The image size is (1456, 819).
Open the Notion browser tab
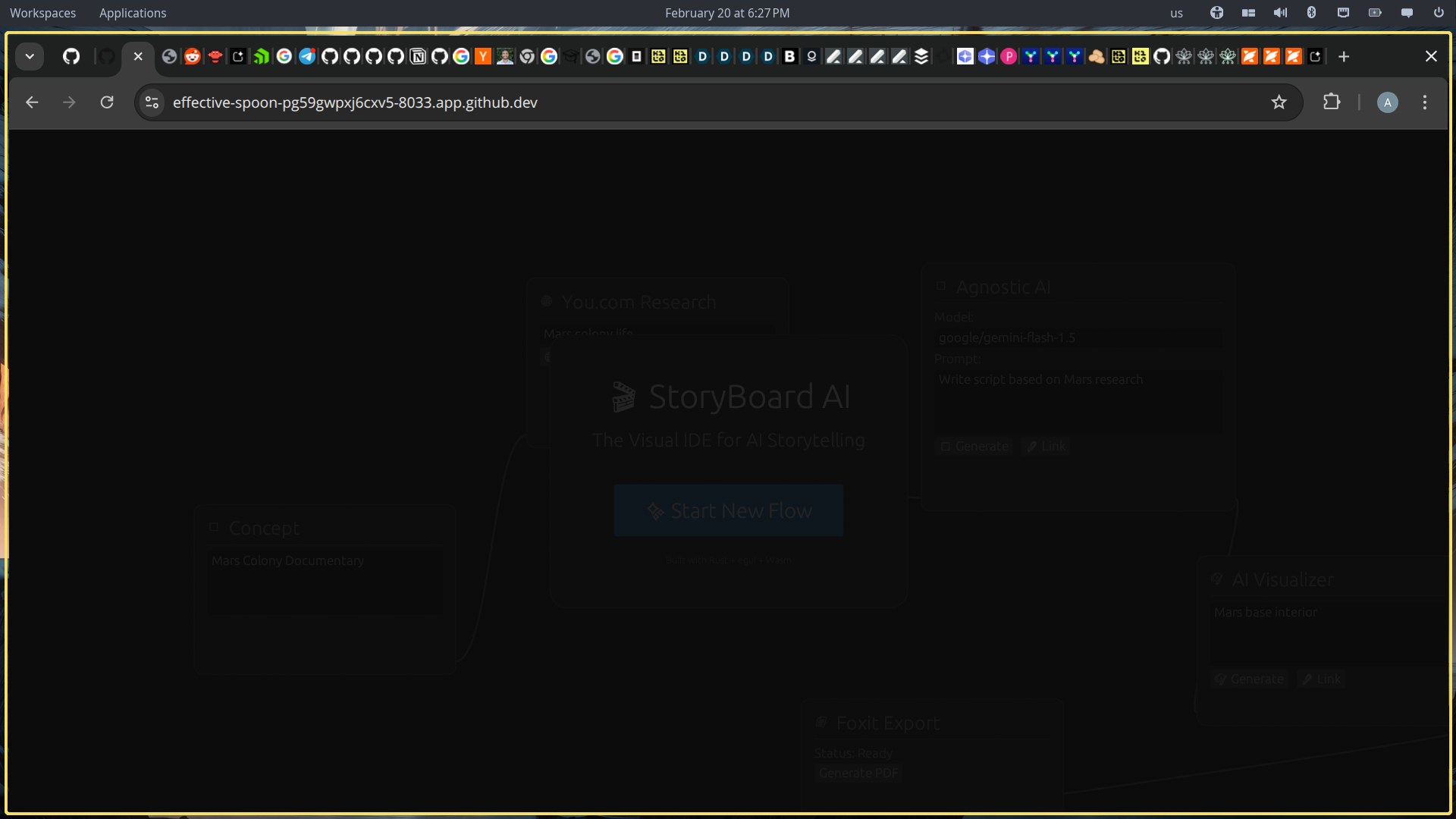pos(418,57)
